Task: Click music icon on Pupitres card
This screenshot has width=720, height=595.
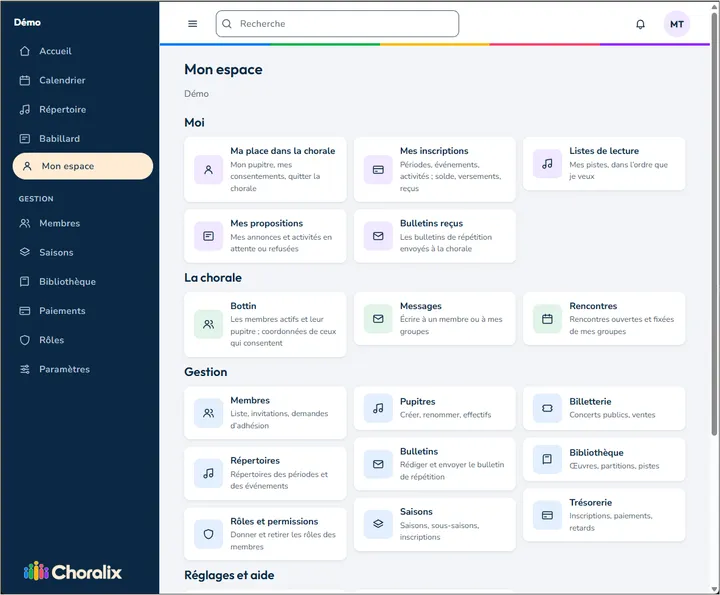Action: point(378,408)
